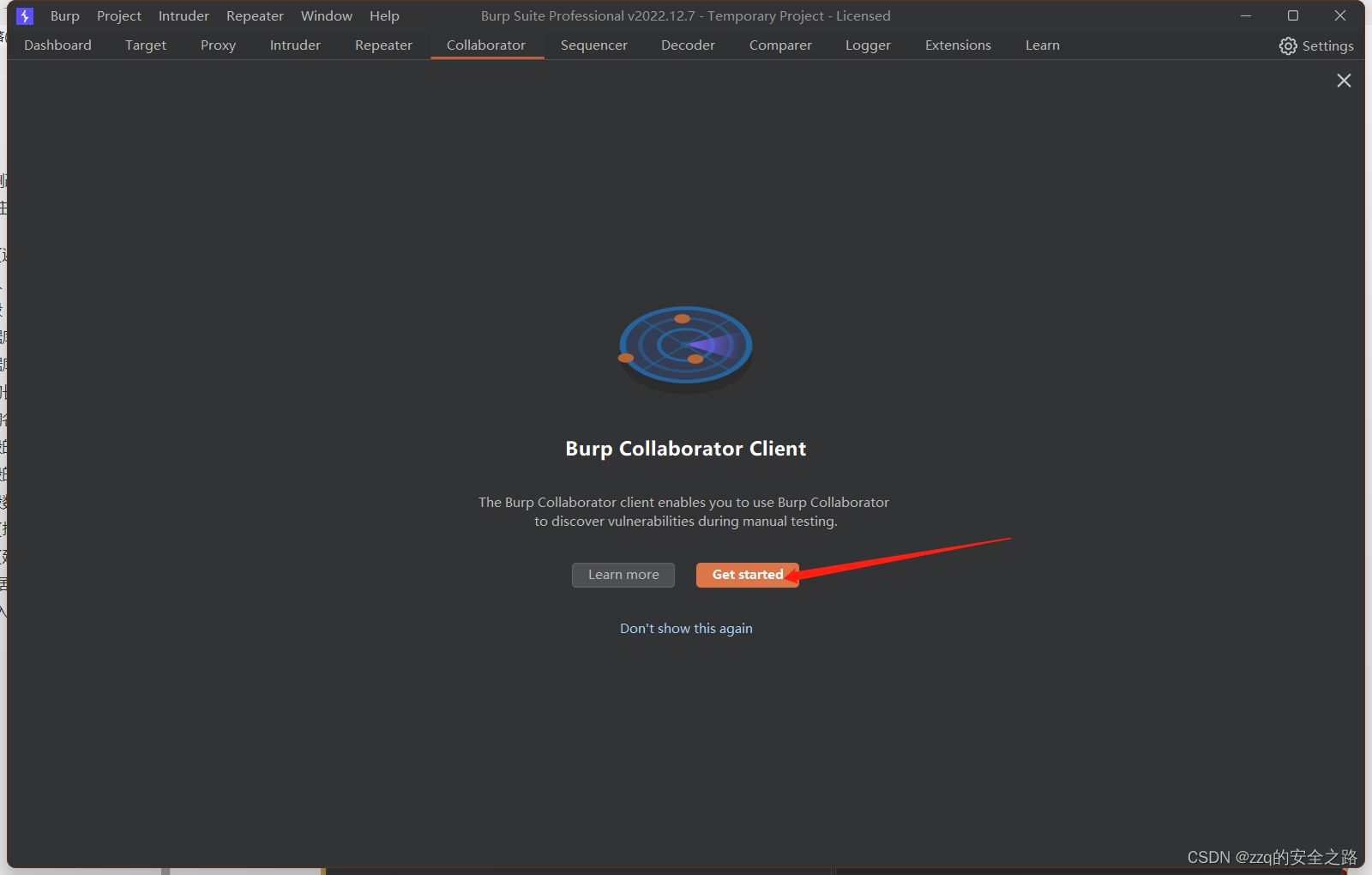The width and height of the screenshot is (1372, 875).
Task: Close the Burp Suite window
Action: click(x=1340, y=16)
